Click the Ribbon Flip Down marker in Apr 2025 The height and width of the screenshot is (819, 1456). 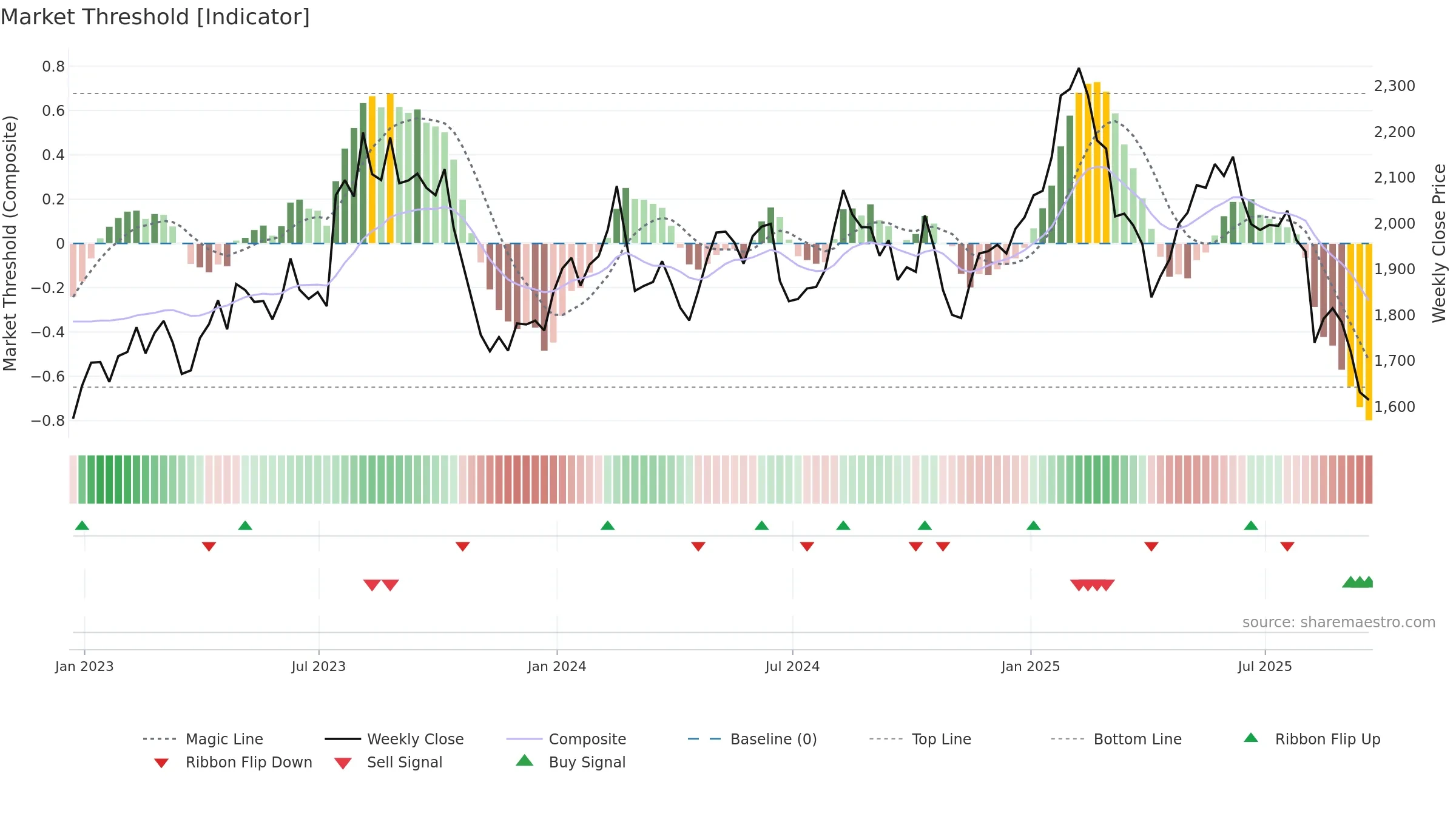[1151, 547]
